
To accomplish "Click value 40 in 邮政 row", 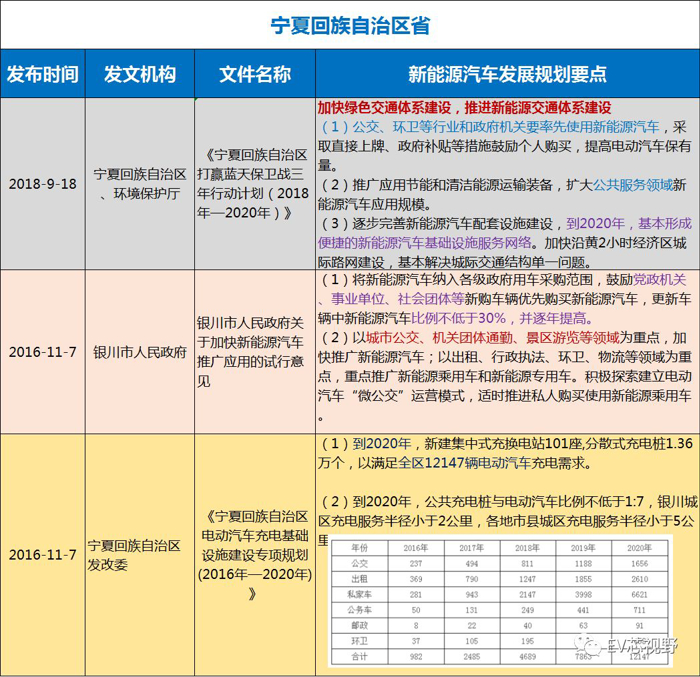I will click(x=527, y=625).
